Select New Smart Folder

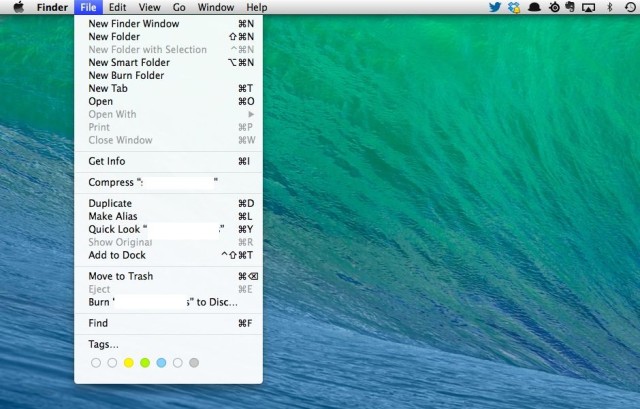[x=128, y=62]
